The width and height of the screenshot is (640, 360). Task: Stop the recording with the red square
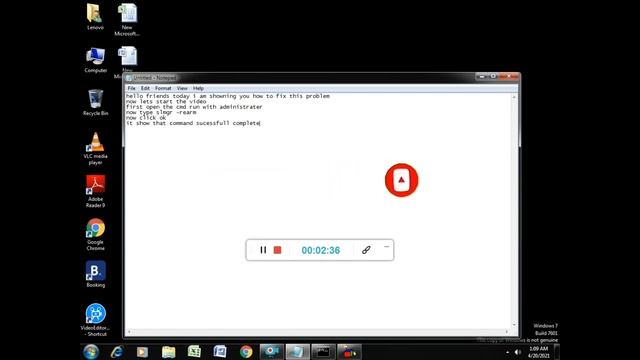click(x=278, y=250)
